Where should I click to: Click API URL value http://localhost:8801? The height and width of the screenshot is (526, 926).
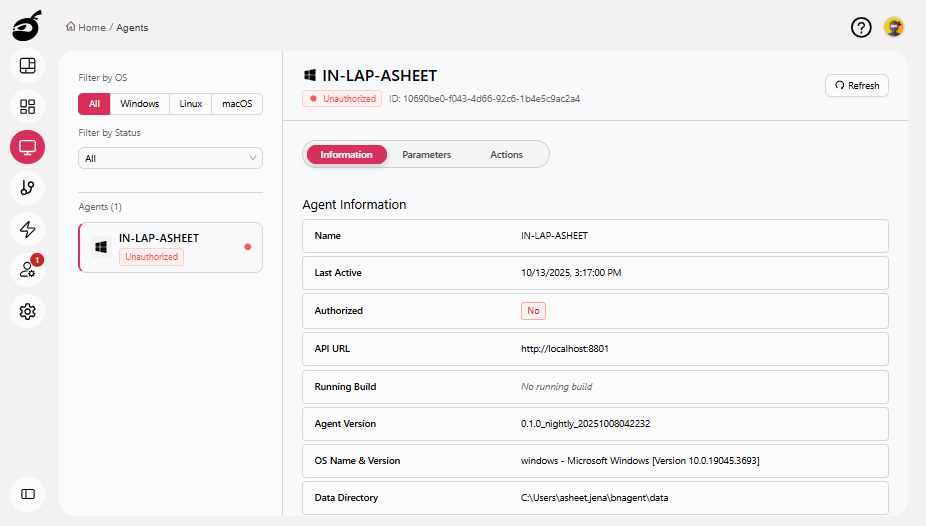pos(565,349)
